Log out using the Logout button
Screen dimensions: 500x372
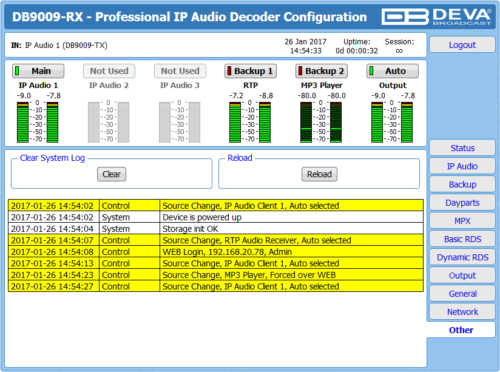462,45
